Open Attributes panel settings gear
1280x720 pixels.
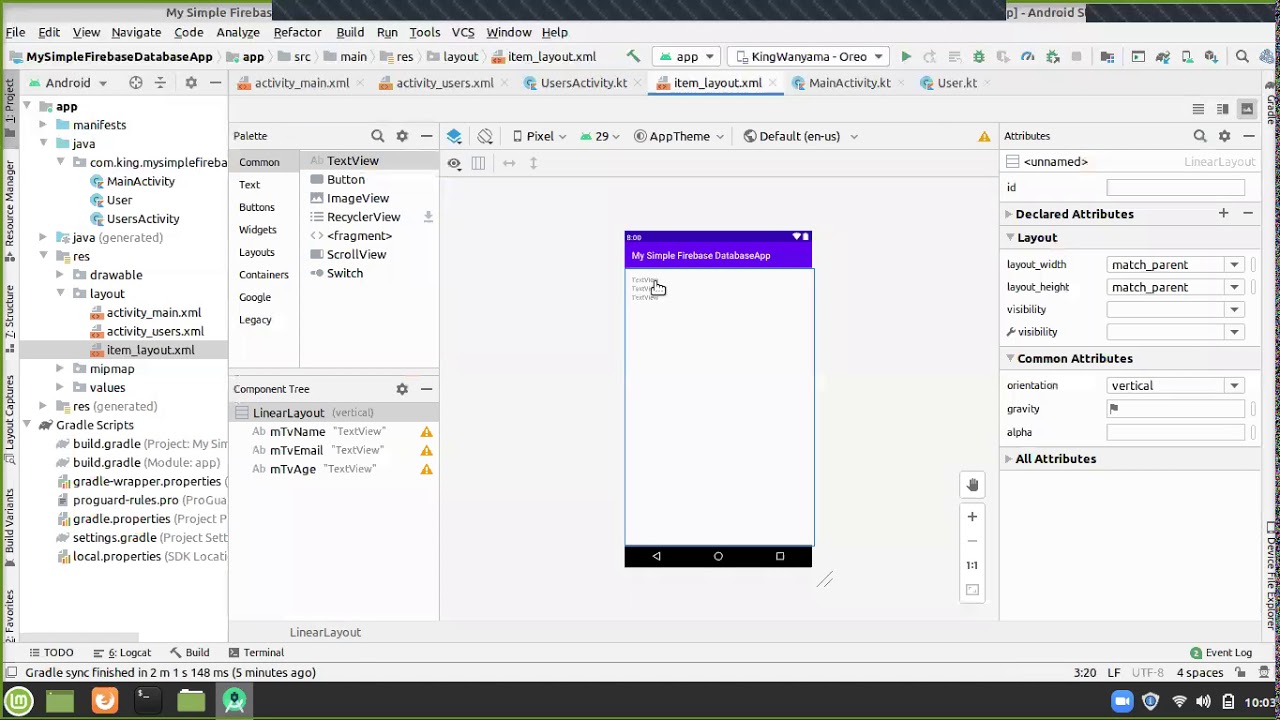point(1224,136)
